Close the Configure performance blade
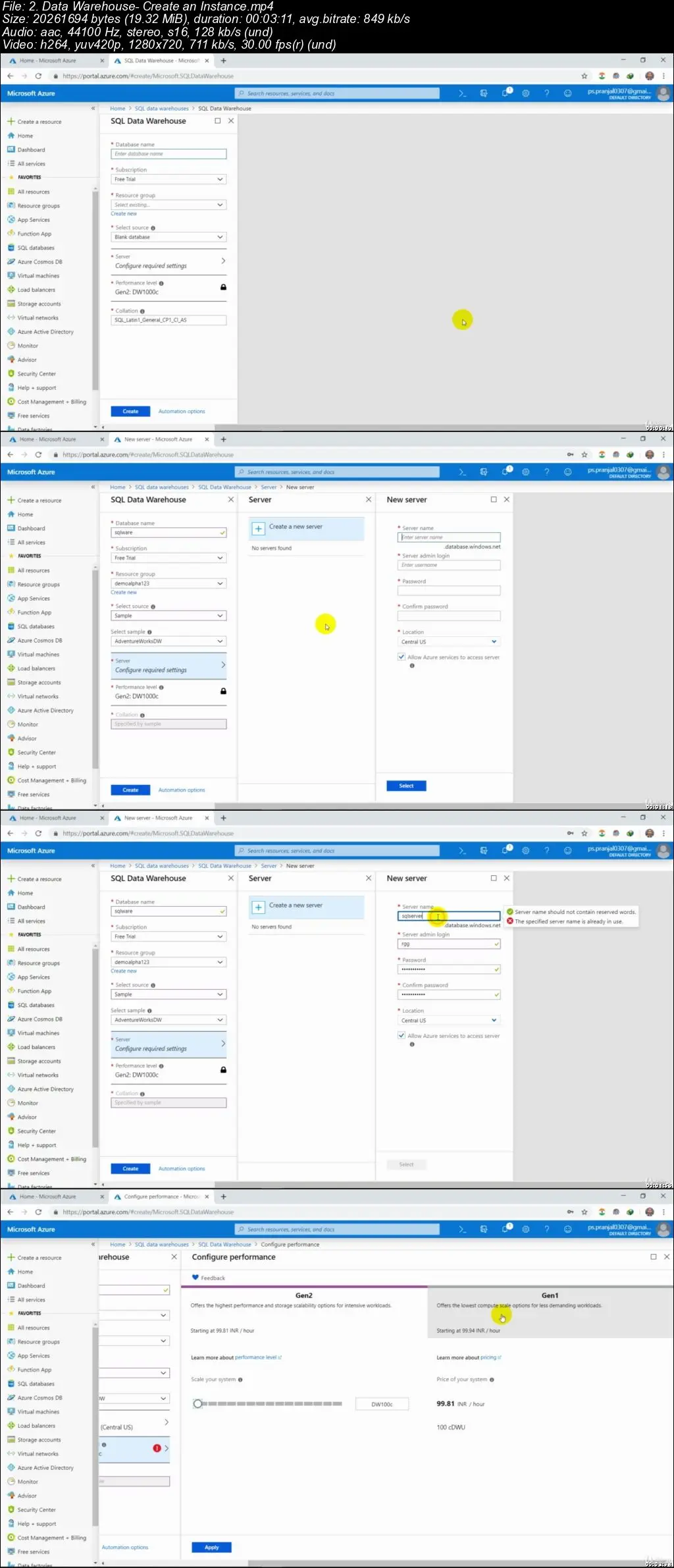674x1568 pixels. 667,1257
